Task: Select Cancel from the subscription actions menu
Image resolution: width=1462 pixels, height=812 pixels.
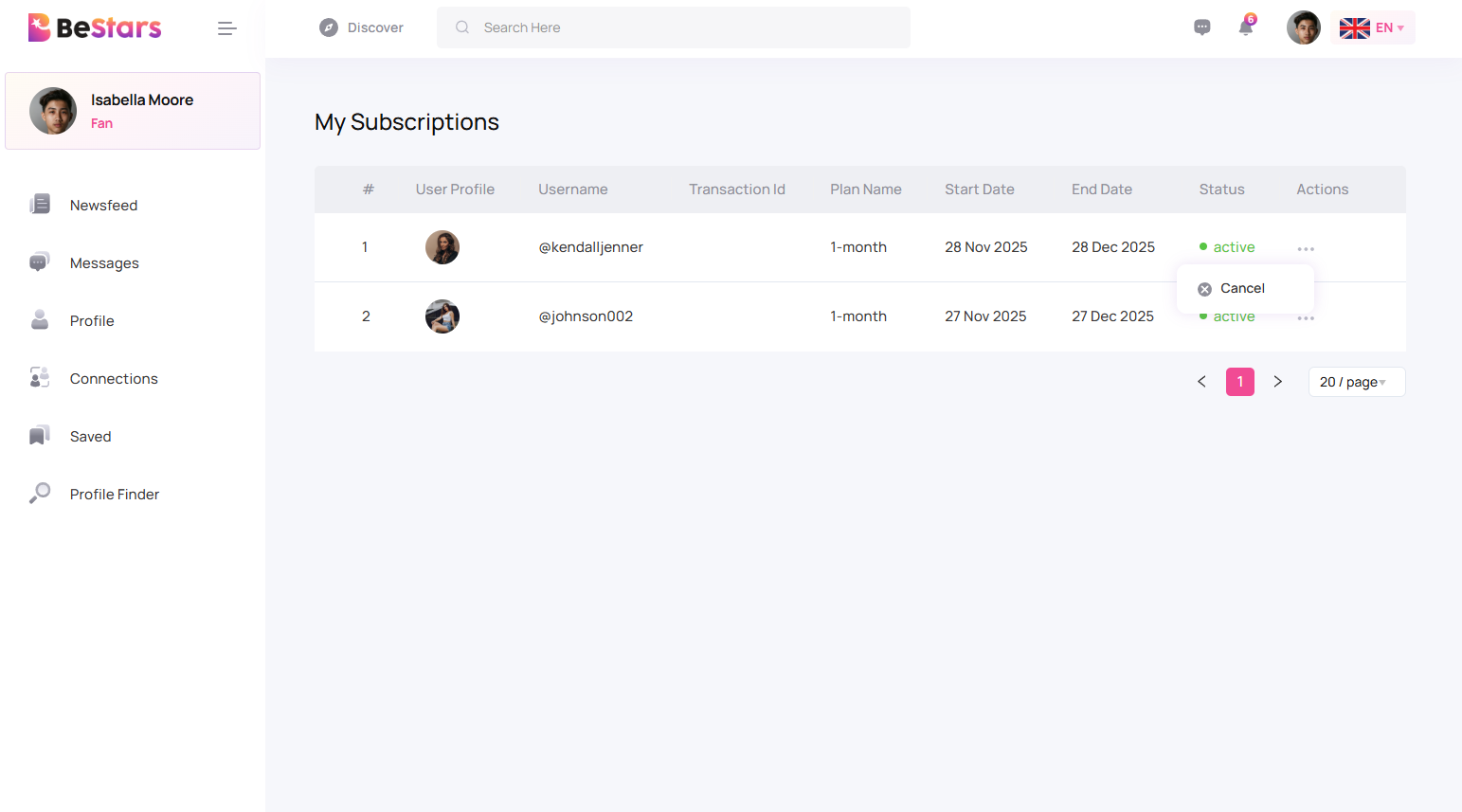Action: tap(1242, 288)
